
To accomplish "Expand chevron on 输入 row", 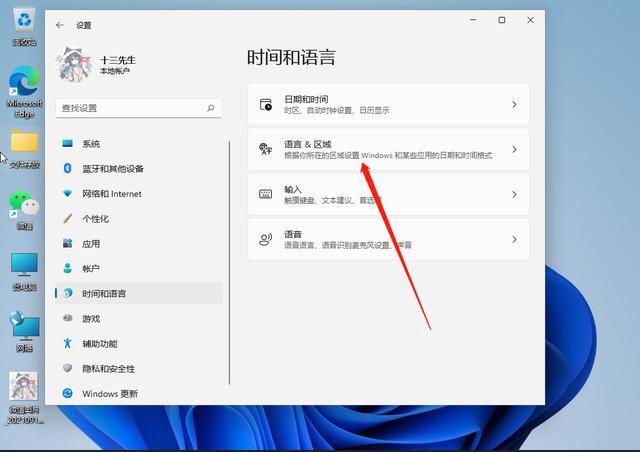I will [514, 194].
